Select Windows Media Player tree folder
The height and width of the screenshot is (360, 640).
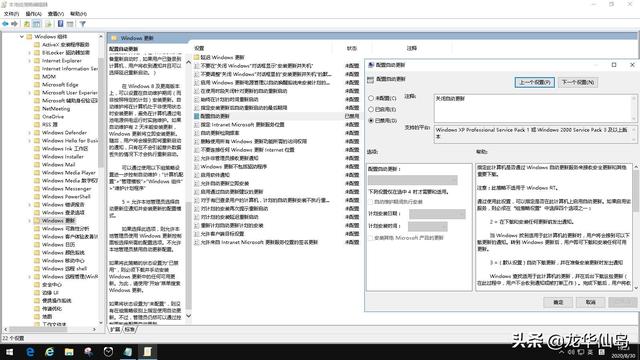[69, 173]
